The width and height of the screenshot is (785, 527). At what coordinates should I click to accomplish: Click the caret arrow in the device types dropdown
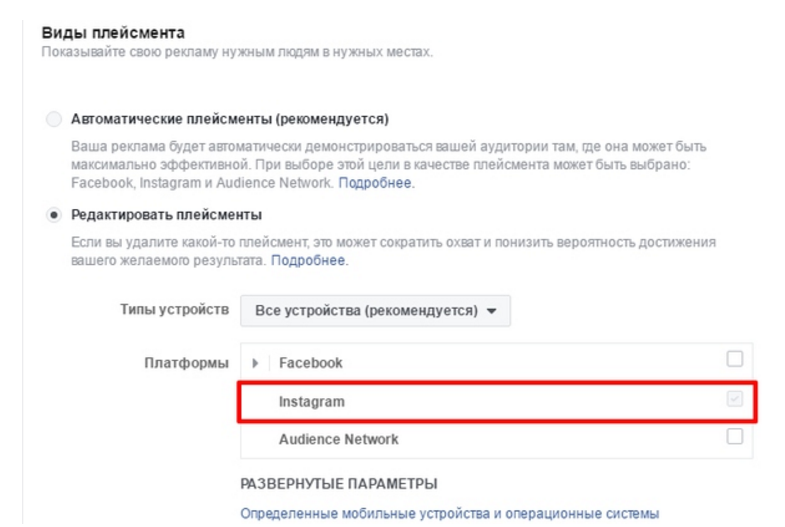point(491,311)
